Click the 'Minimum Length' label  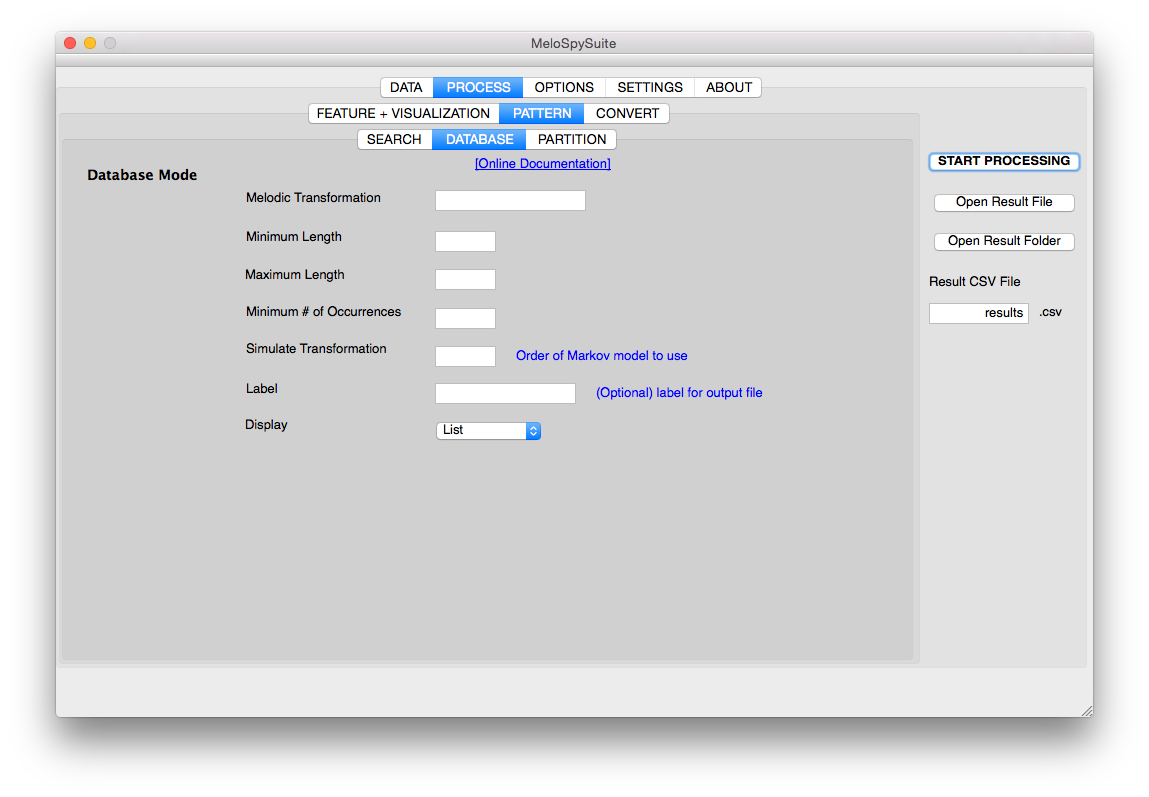click(294, 237)
